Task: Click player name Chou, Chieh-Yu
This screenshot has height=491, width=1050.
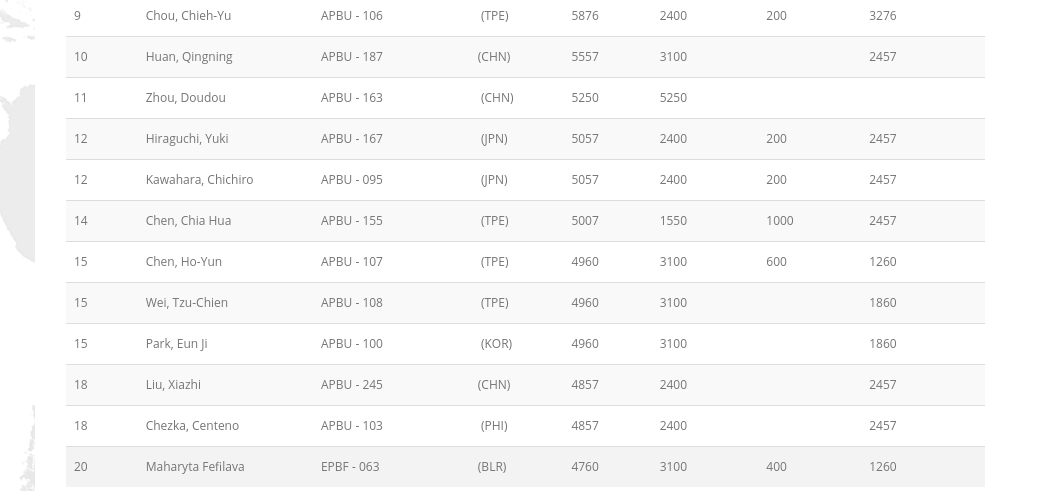Action: 188,16
